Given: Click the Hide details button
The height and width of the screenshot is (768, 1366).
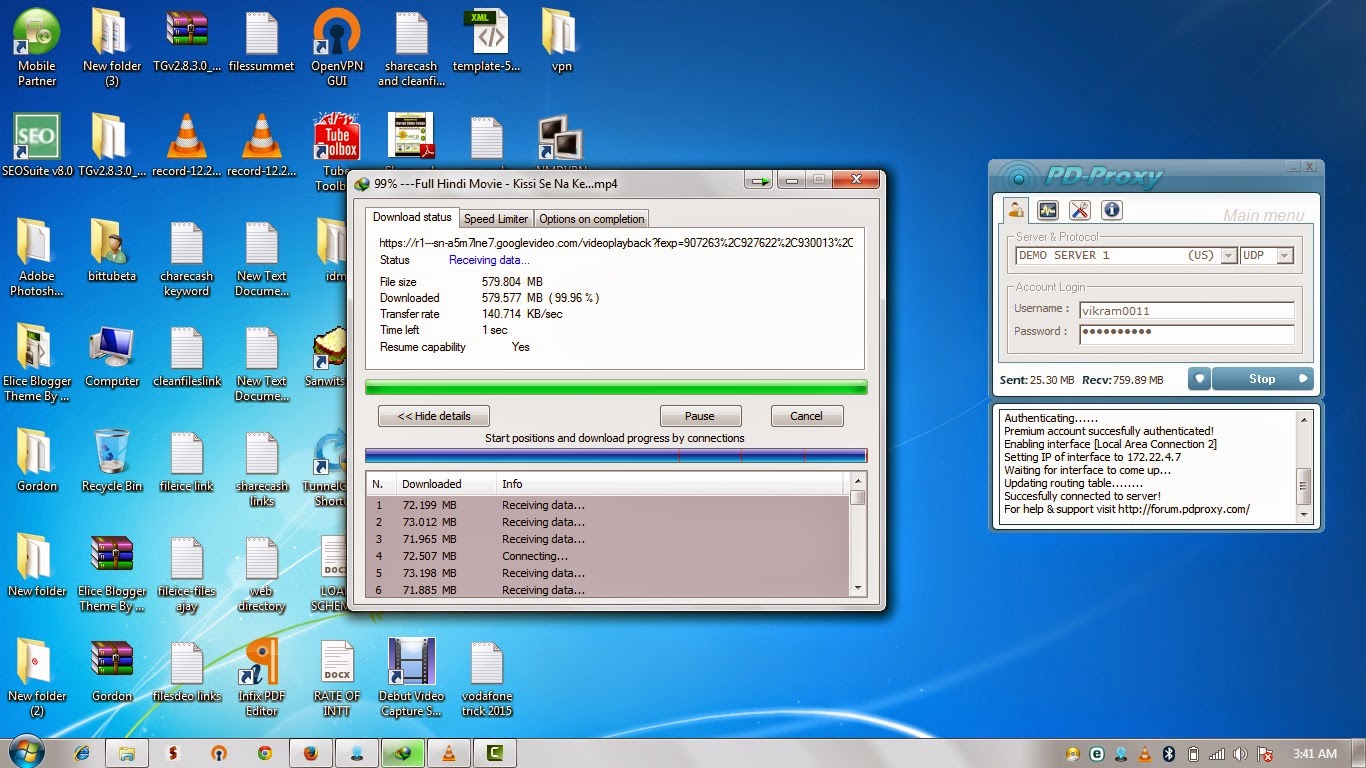Looking at the screenshot, I should (434, 416).
